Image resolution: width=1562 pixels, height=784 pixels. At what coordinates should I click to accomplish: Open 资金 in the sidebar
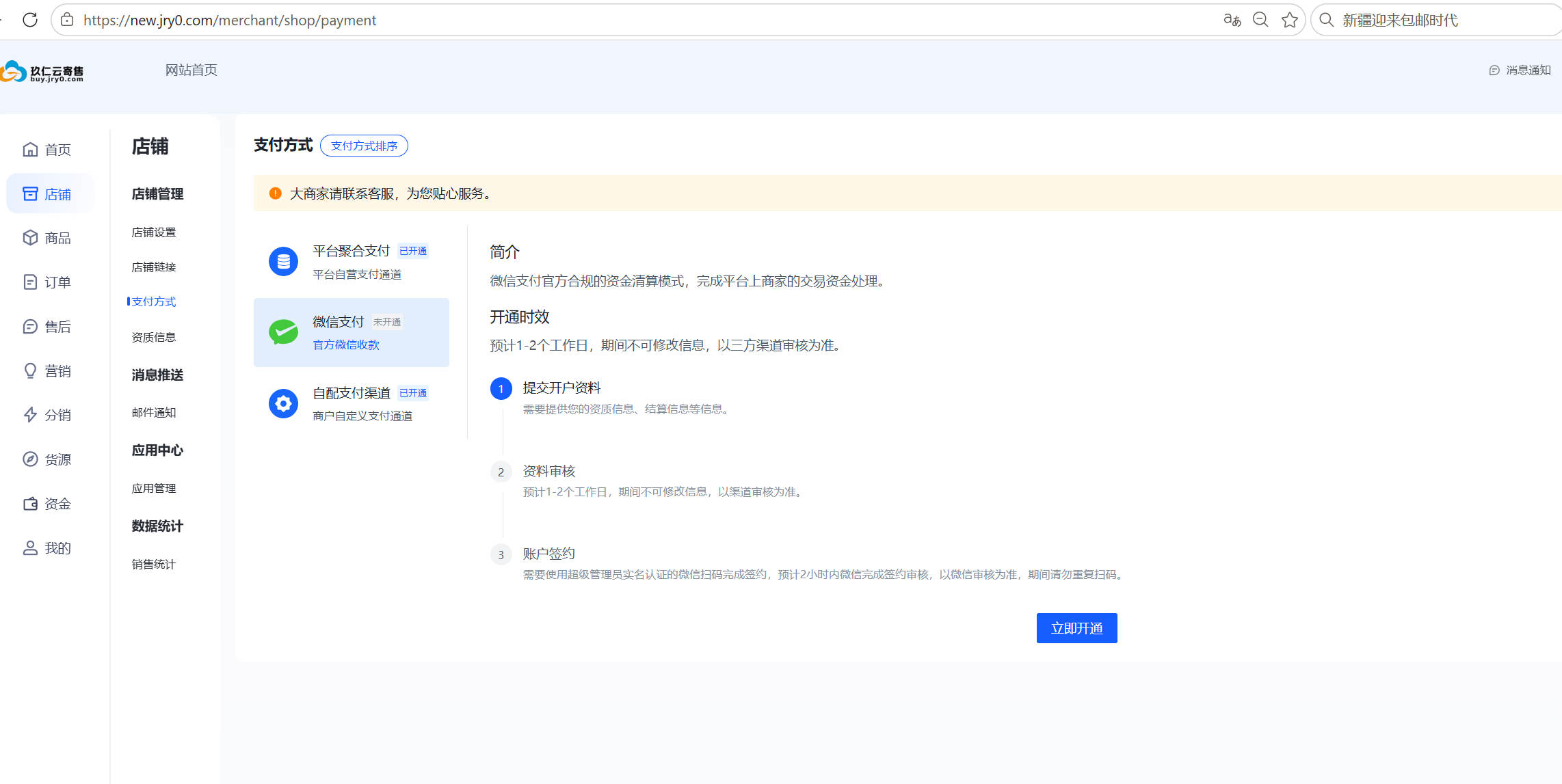[x=47, y=504]
